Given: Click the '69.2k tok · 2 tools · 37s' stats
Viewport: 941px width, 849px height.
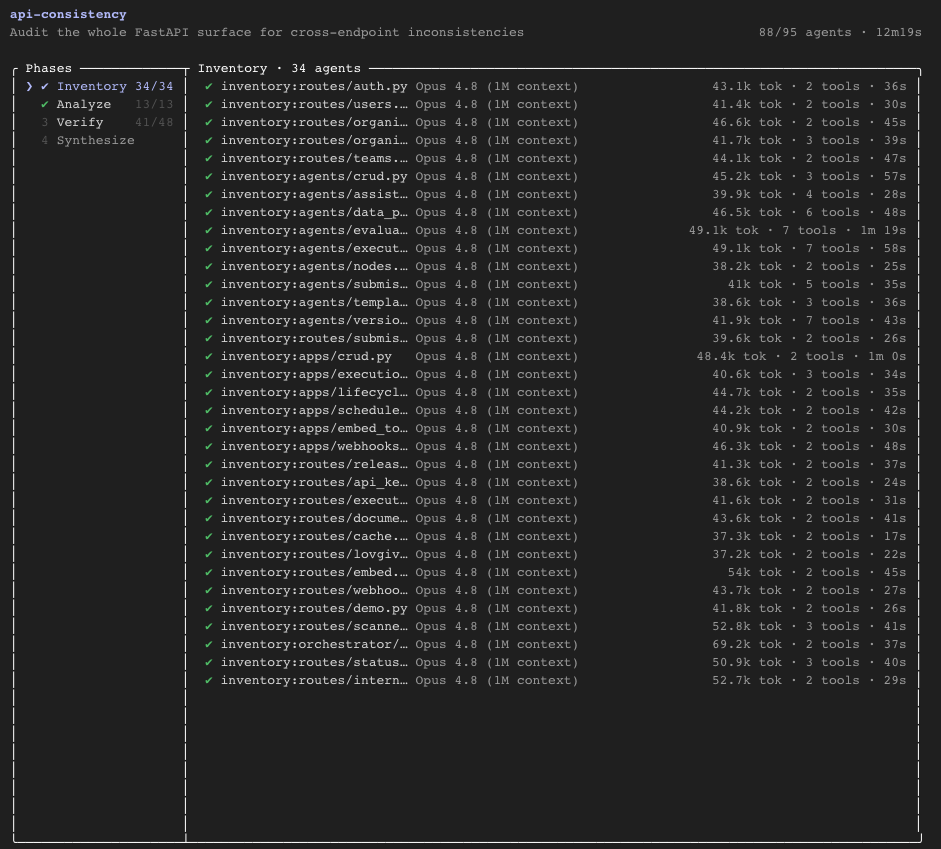Looking at the screenshot, I should (x=809, y=644).
